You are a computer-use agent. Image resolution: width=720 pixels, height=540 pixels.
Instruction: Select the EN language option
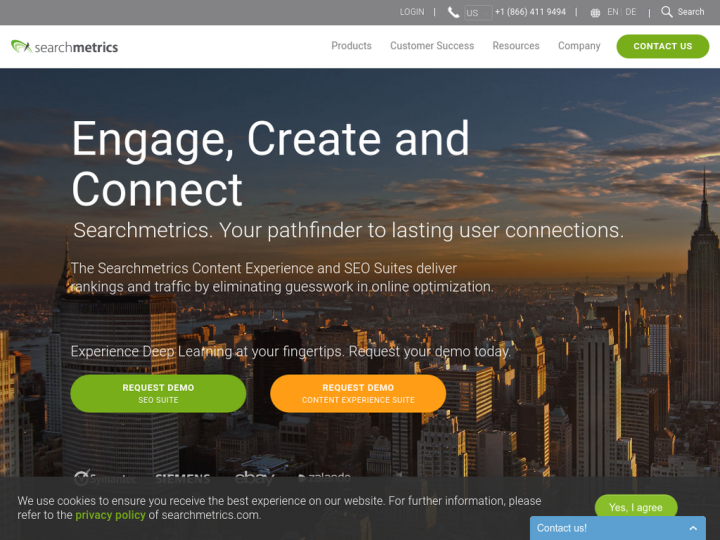[x=613, y=12]
